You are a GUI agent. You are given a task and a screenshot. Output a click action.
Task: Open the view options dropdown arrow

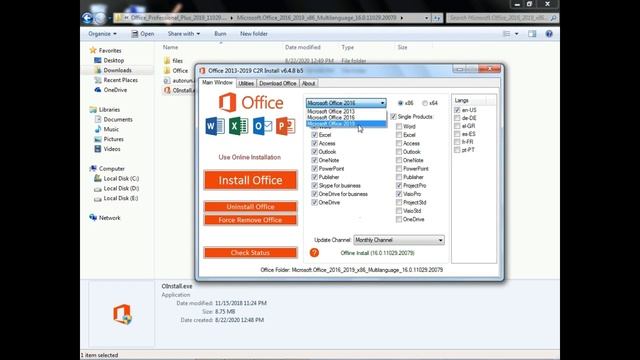pos(516,34)
